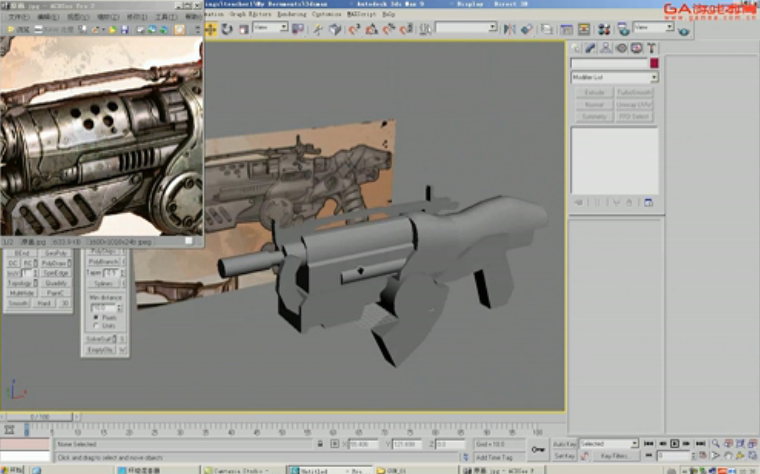Image resolution: width=760 pixels, height=474 pixels.
Task: Click the PolyBranch button
Action: 103,262
